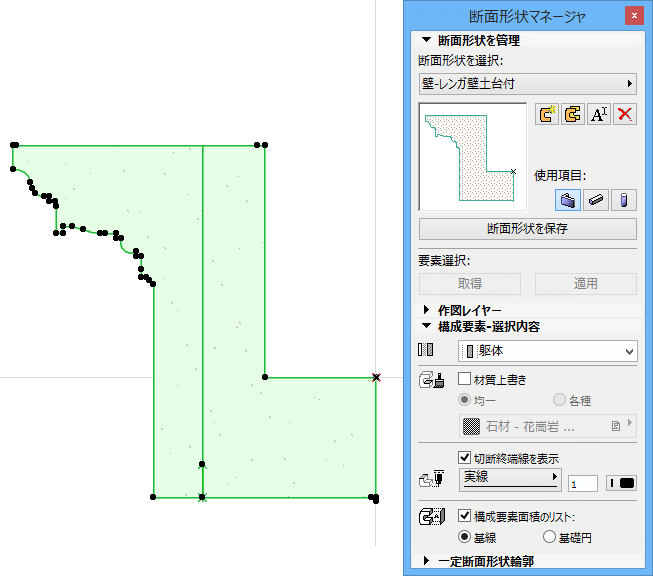Image resolution: width=653 pixels, height=576 pixels.
Task: Collapse the 断面形状を管理 section
Action: tap(426, 40)
